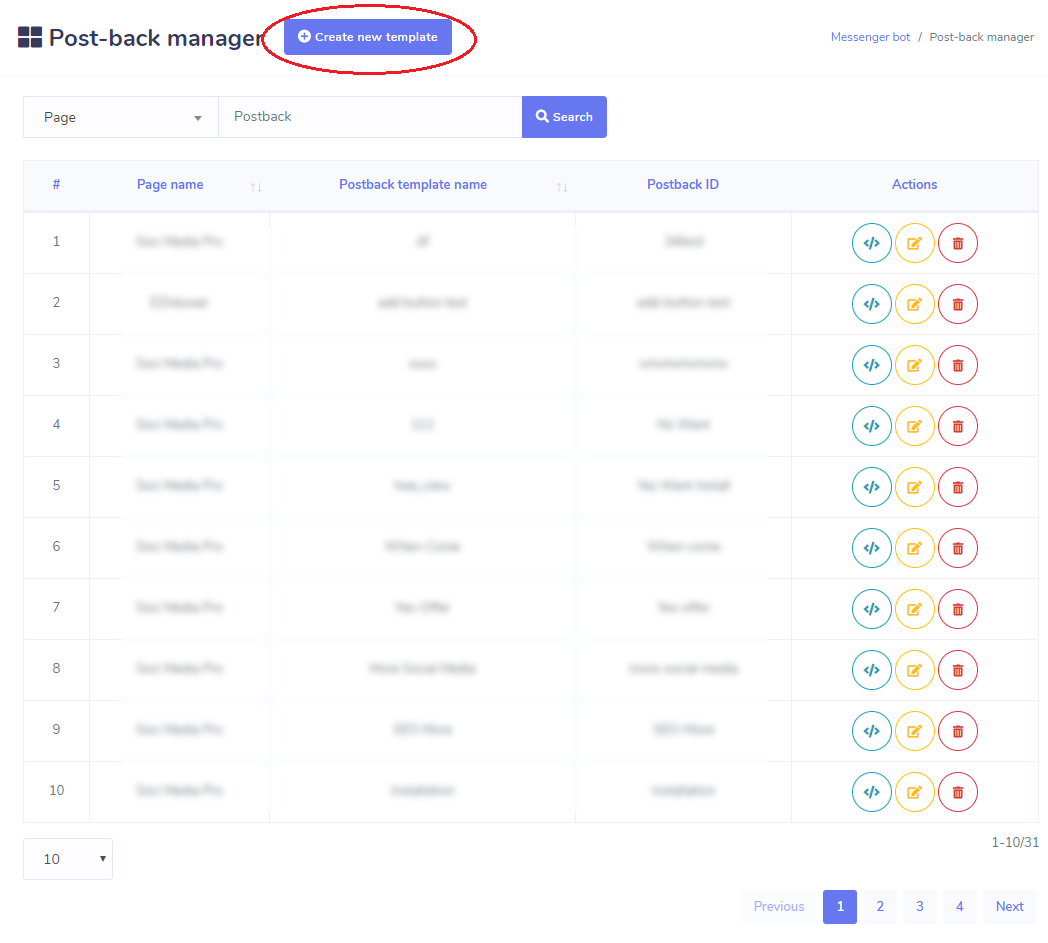Click the code icon for SEO More template
This screenshot has height=943, width=1048.
point(871,731)
